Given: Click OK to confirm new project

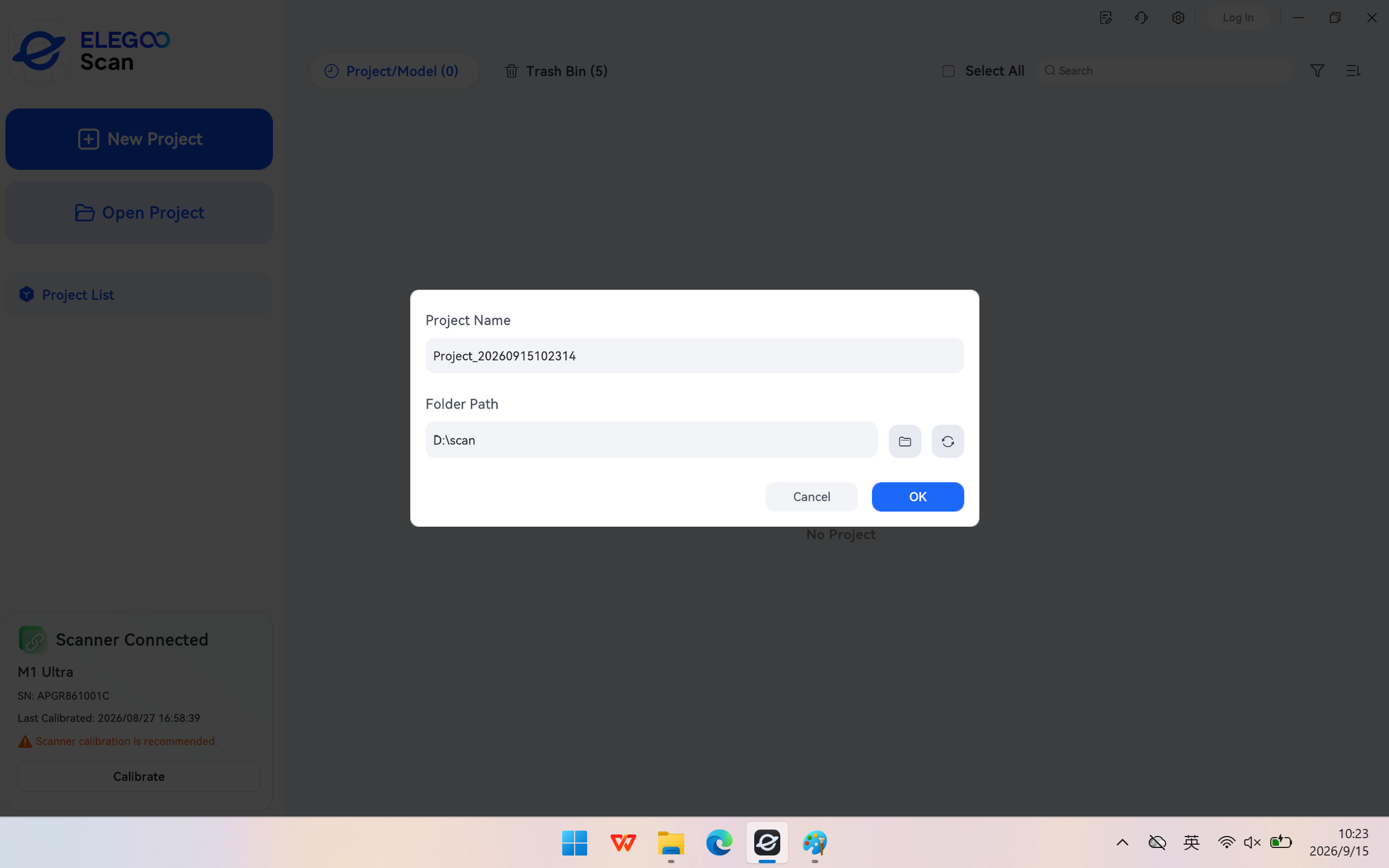Looking at the screenshot, I should [x=918, y=496].
